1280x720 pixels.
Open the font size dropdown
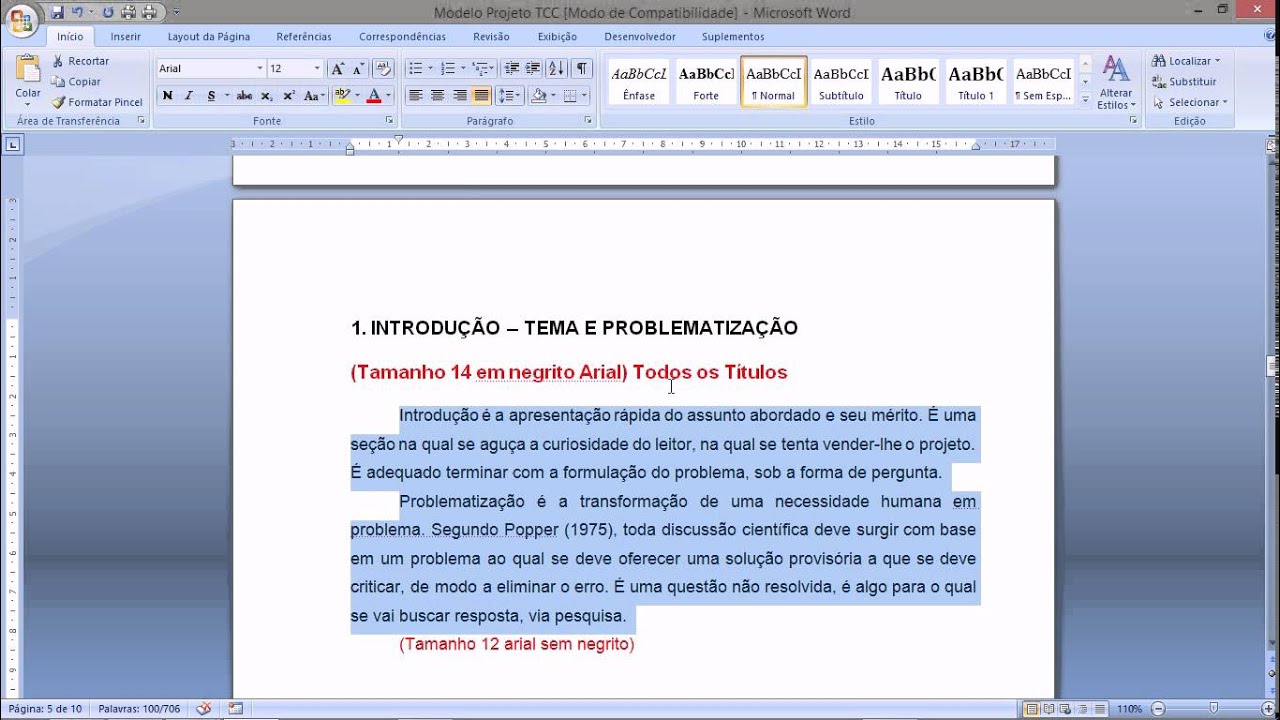click(x=317, y=69)
